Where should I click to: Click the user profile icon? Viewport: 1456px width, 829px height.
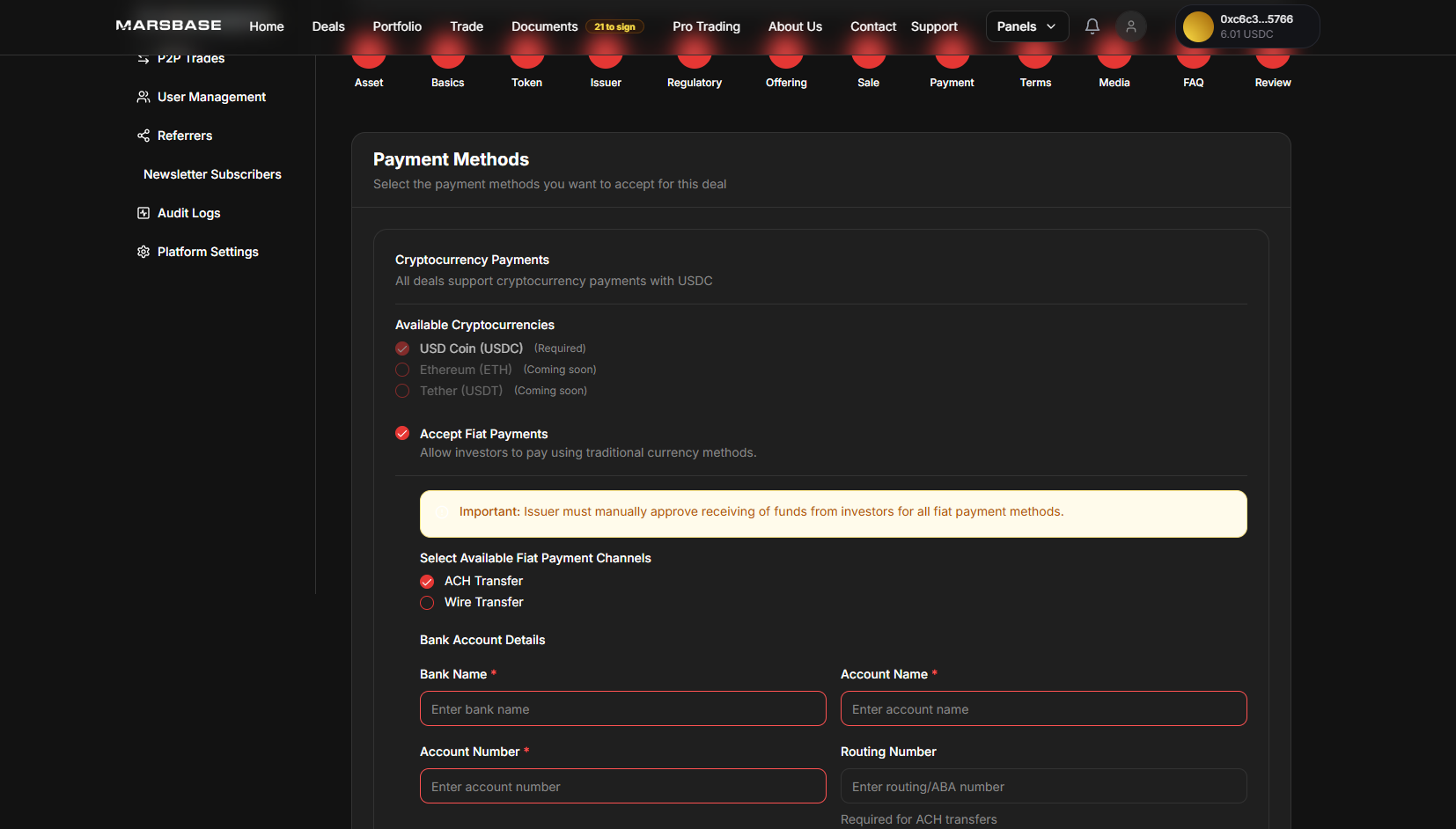click(1131, 26)
